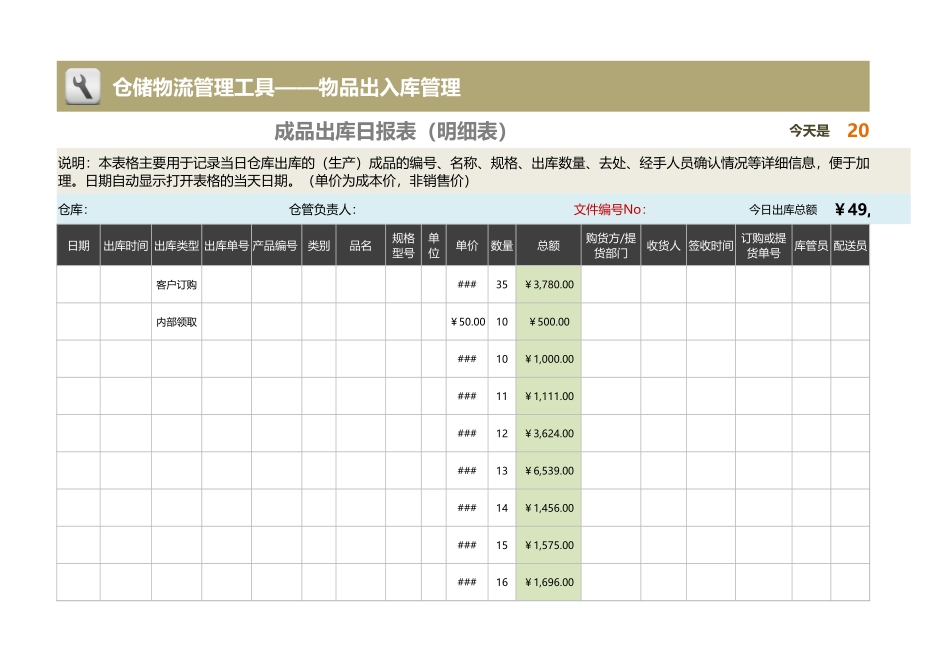950x672 pixels.
Task: Click the 规格型号 column header
Action: coord(403,244)
